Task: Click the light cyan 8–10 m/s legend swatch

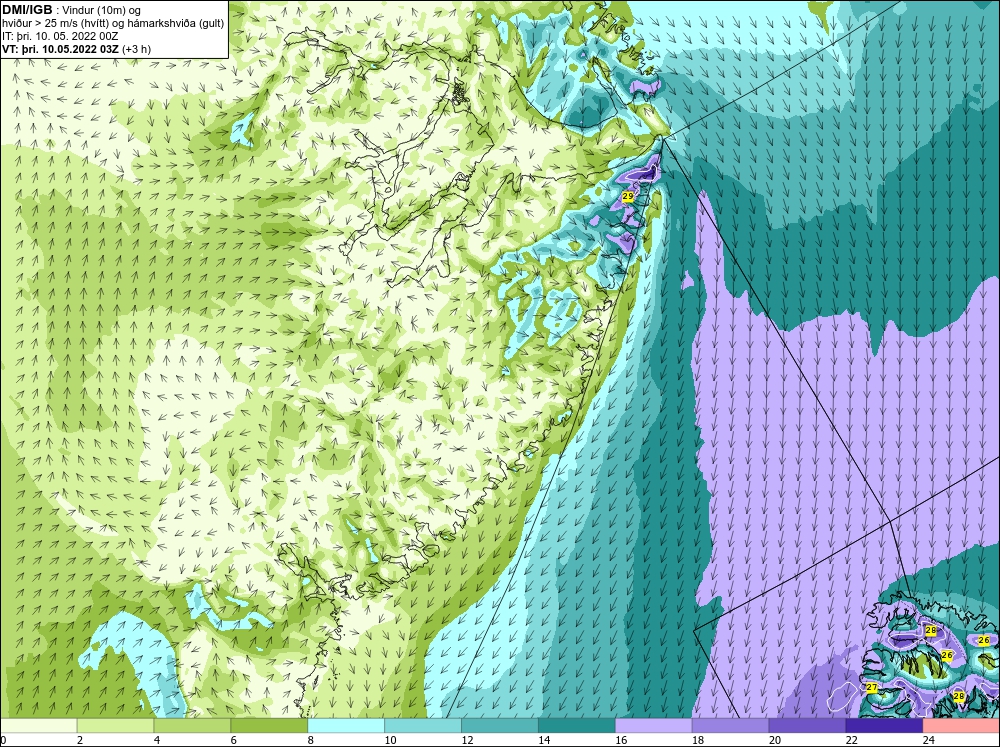Action: click(346, 725)
